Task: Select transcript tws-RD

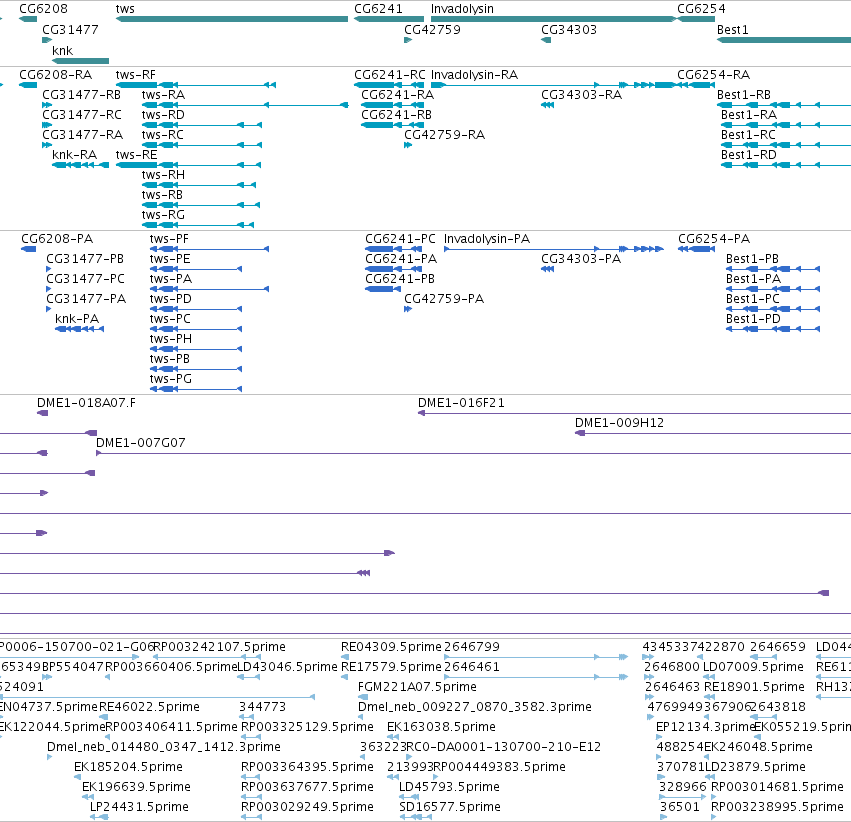Action: 202,125
